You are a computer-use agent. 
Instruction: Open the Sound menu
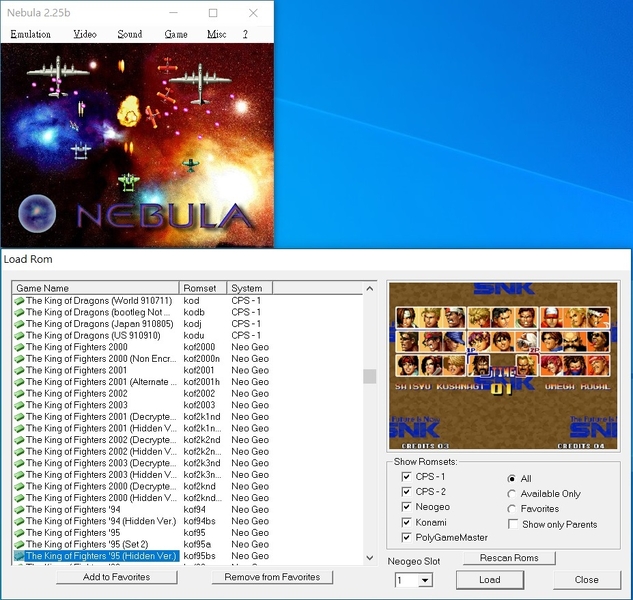pyautogui.click(x=130, y=34)
